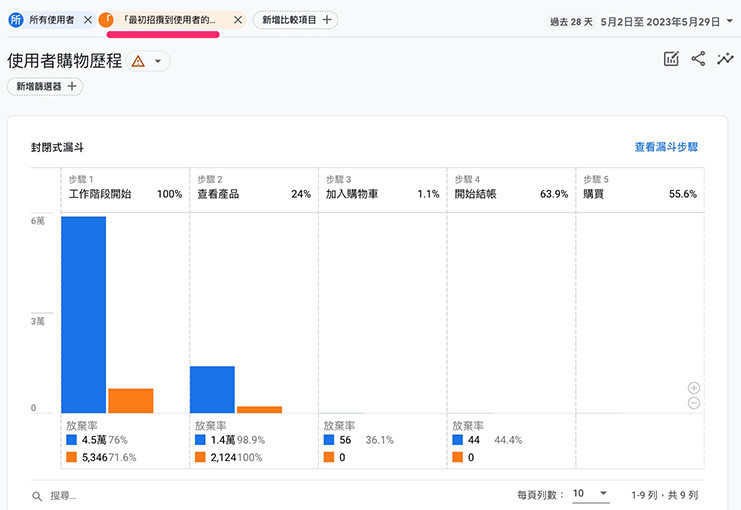Screen dimensions: 741x510
Task: Remove the 所有使用者 comparison chip
Action: pos(88,20)
